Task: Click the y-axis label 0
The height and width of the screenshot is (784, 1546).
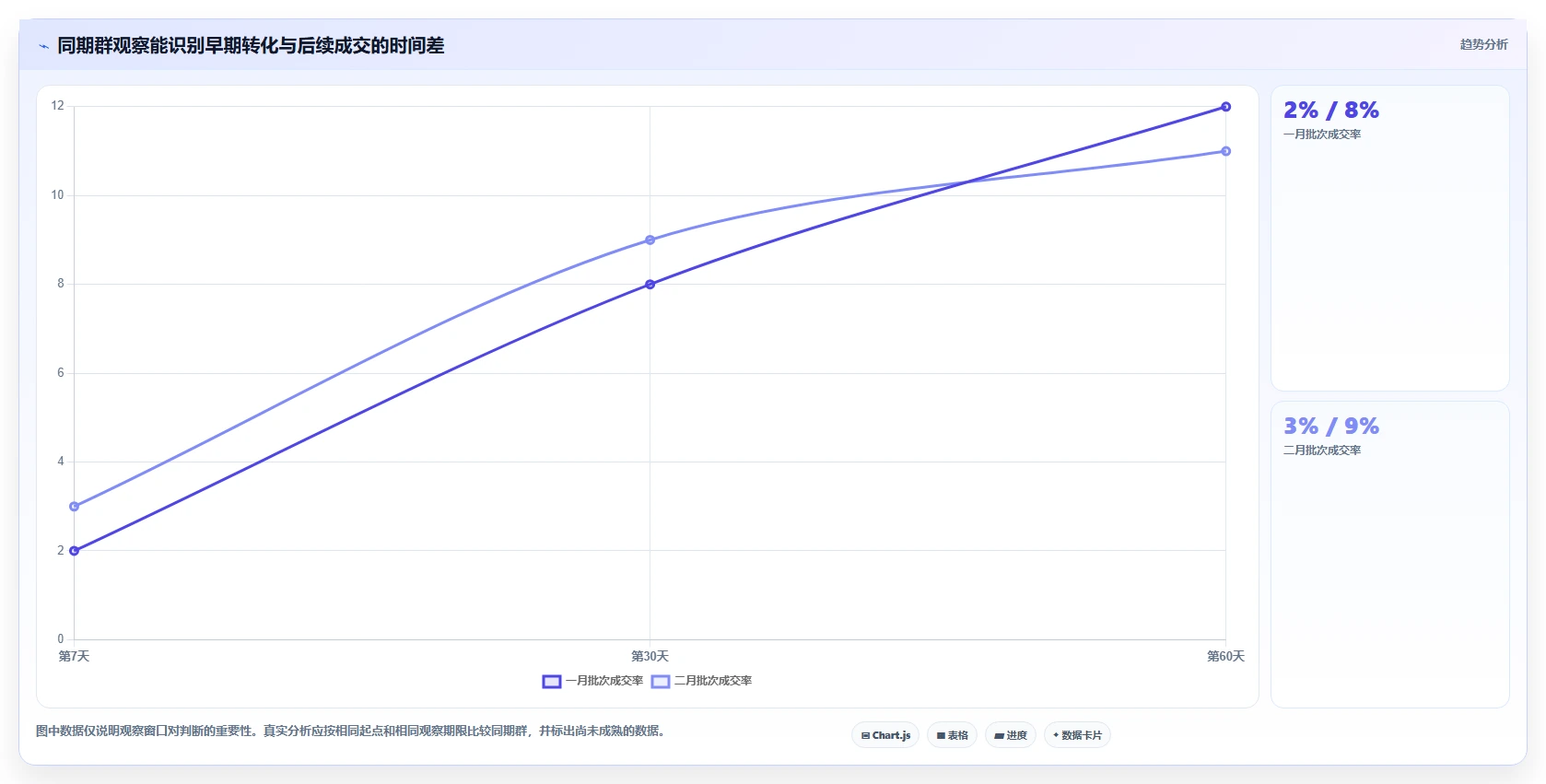Action: (x=61, y=639)
